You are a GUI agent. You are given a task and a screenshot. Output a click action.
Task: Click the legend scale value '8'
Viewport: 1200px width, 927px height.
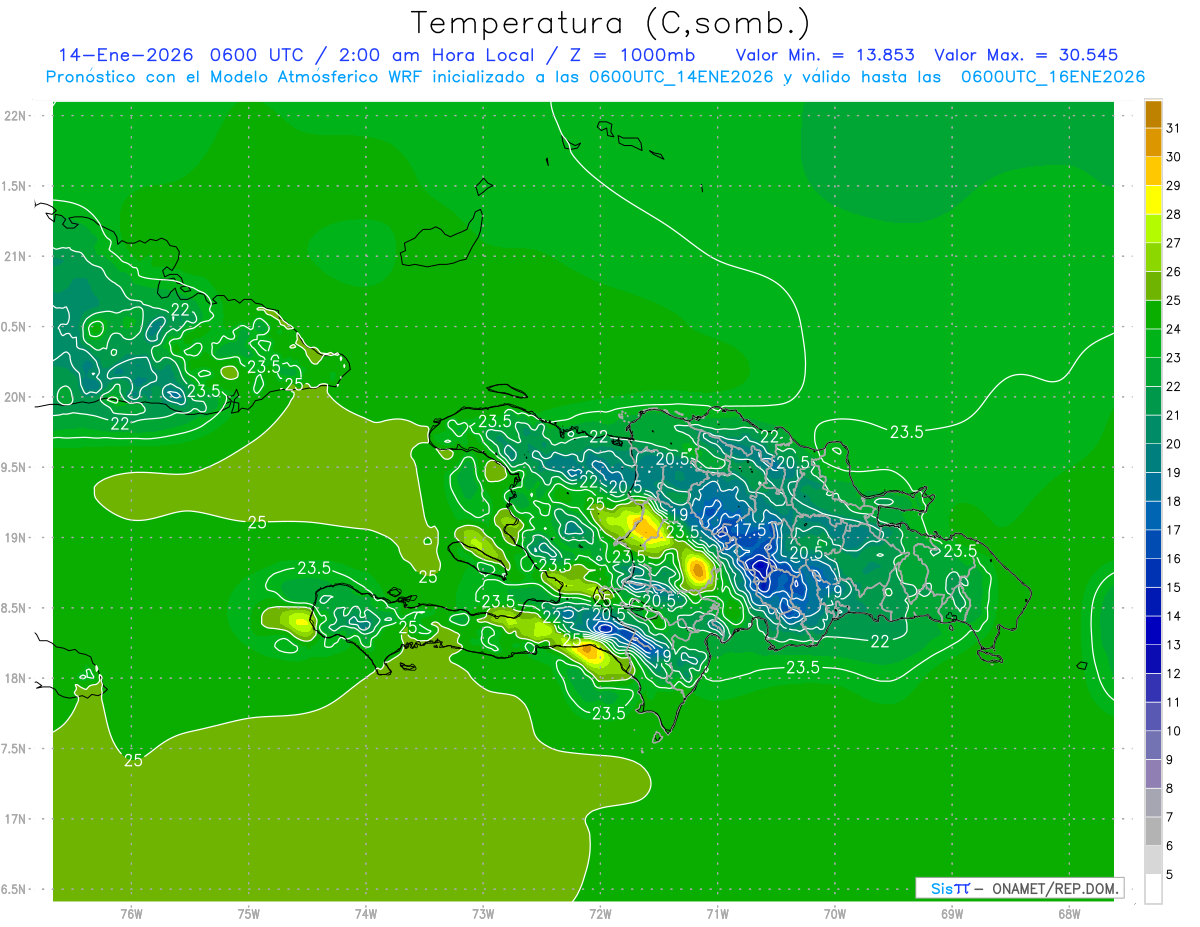coord(1170,789)
